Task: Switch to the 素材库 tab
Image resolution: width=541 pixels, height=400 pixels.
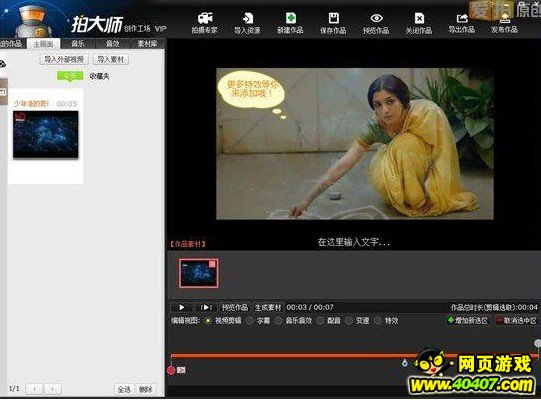Action: click(147, 43)
